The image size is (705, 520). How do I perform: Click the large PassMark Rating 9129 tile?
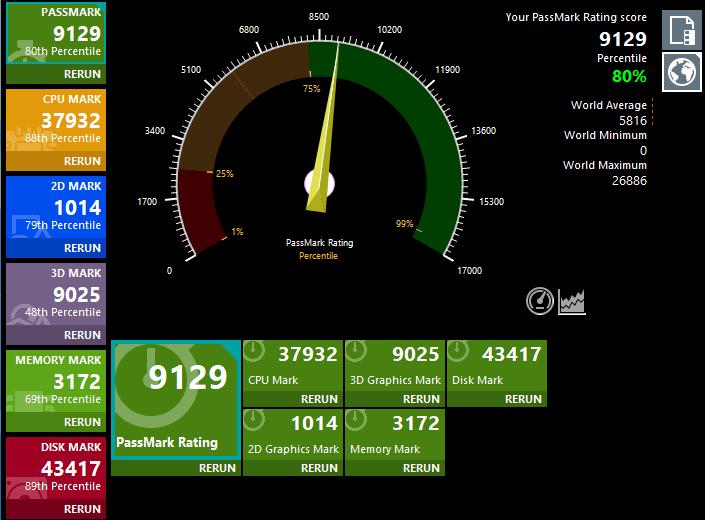click(x=176, y=400)
